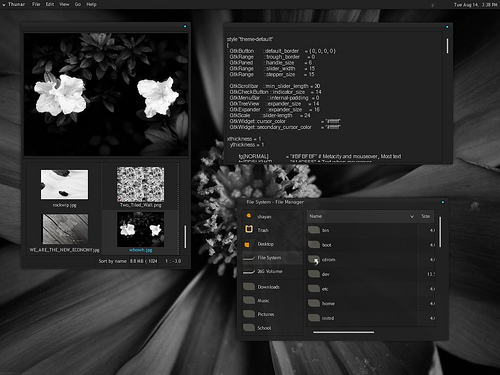Viewport: 500px width, 375px height.
Task: Open the Thunar dropdown in top panel
Action: pos(13,4)
